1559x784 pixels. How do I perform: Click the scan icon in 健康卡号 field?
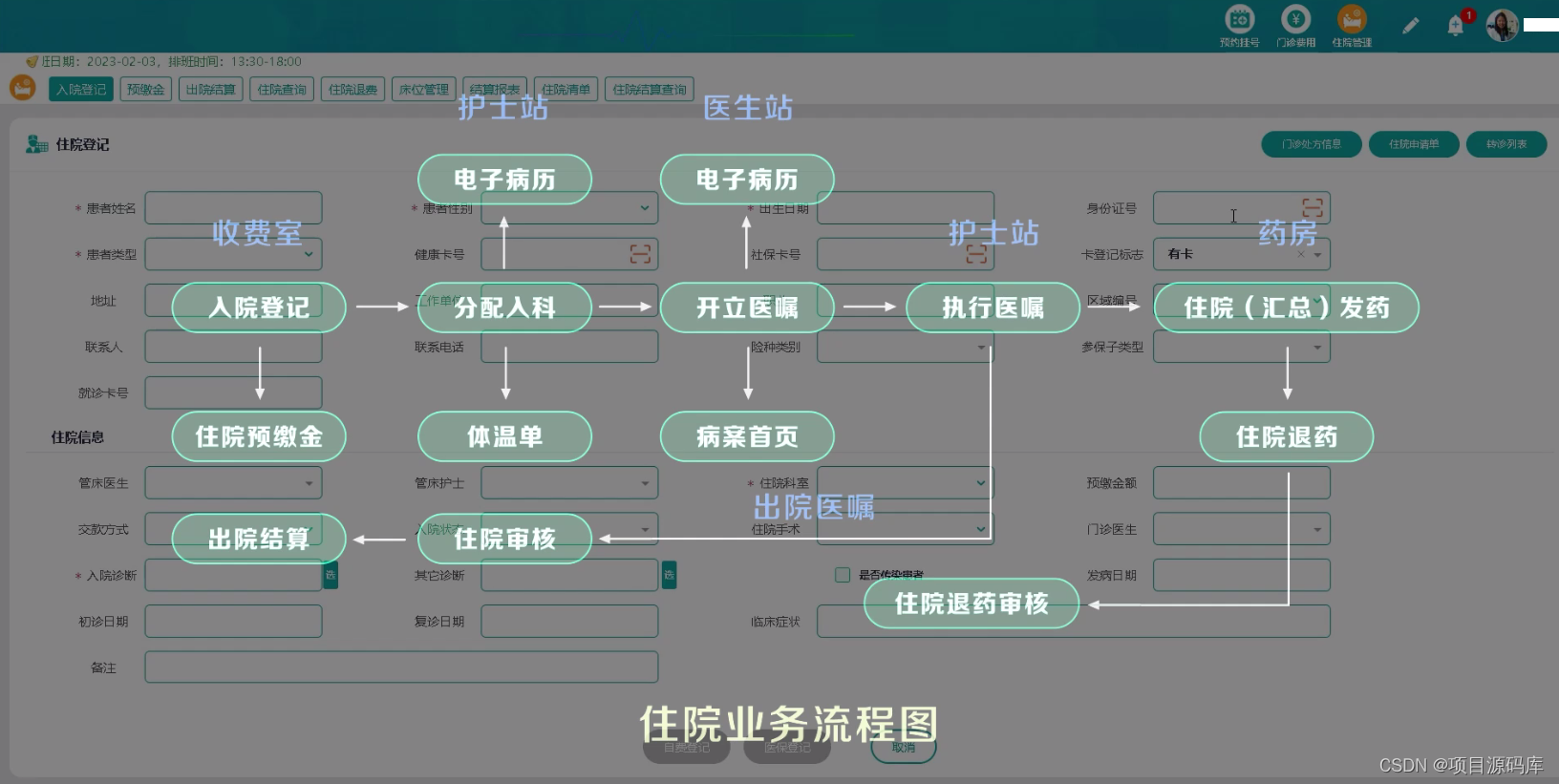point(640,254)
